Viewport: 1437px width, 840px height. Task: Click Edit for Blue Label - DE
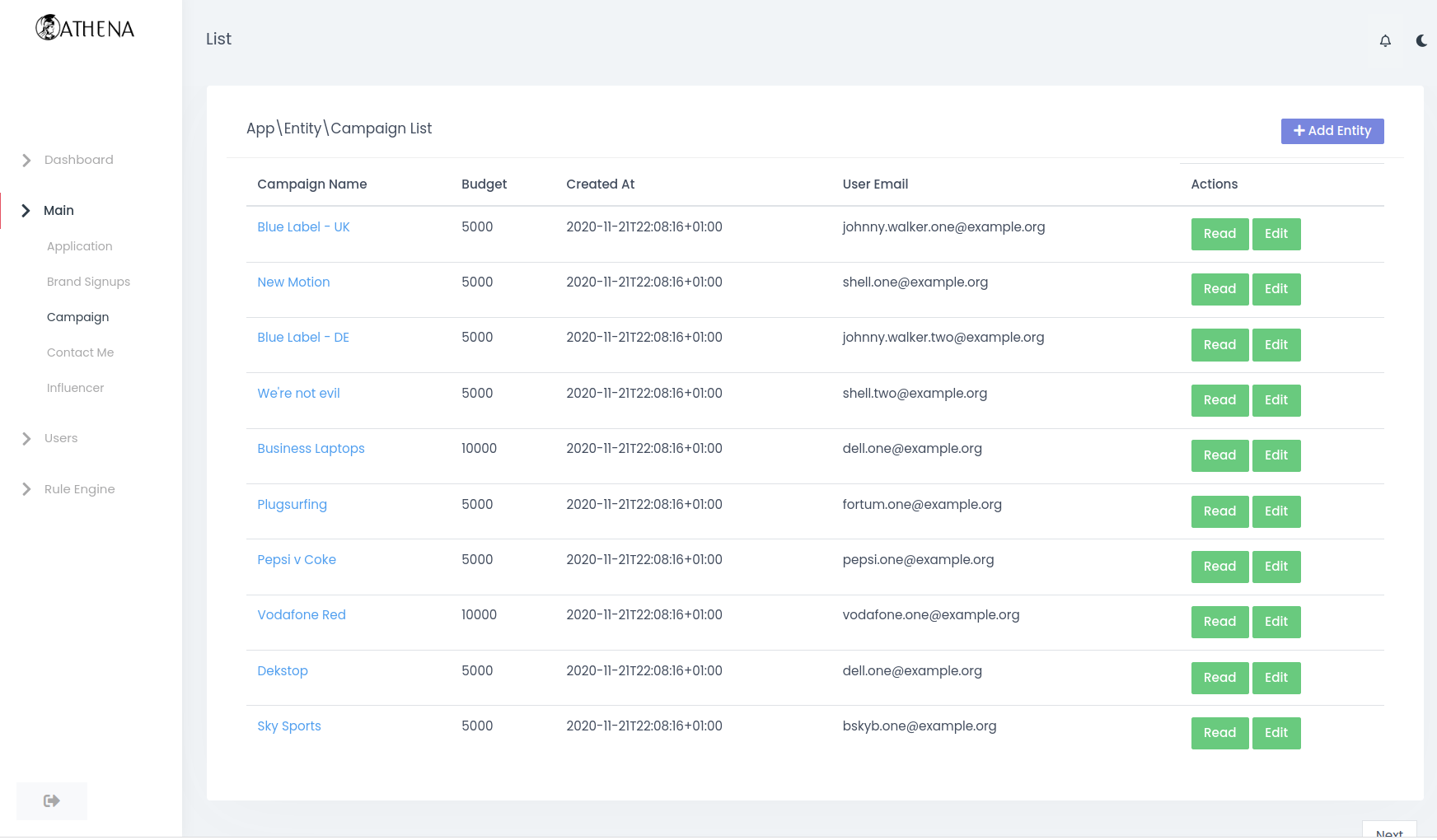coord(1276,345)
